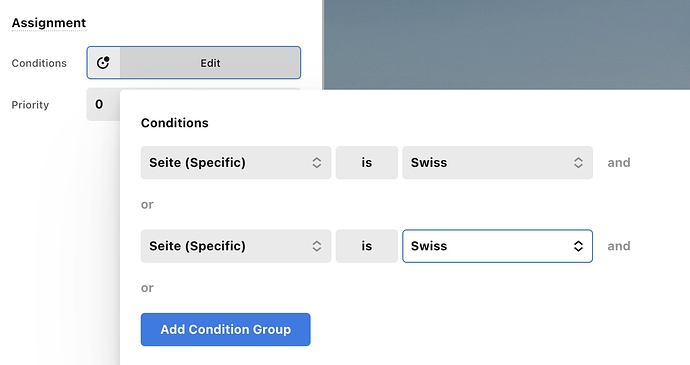690x365 pixels.
Task: Click the chevron arrows on first Swiss dropdown
Action: 578,162
